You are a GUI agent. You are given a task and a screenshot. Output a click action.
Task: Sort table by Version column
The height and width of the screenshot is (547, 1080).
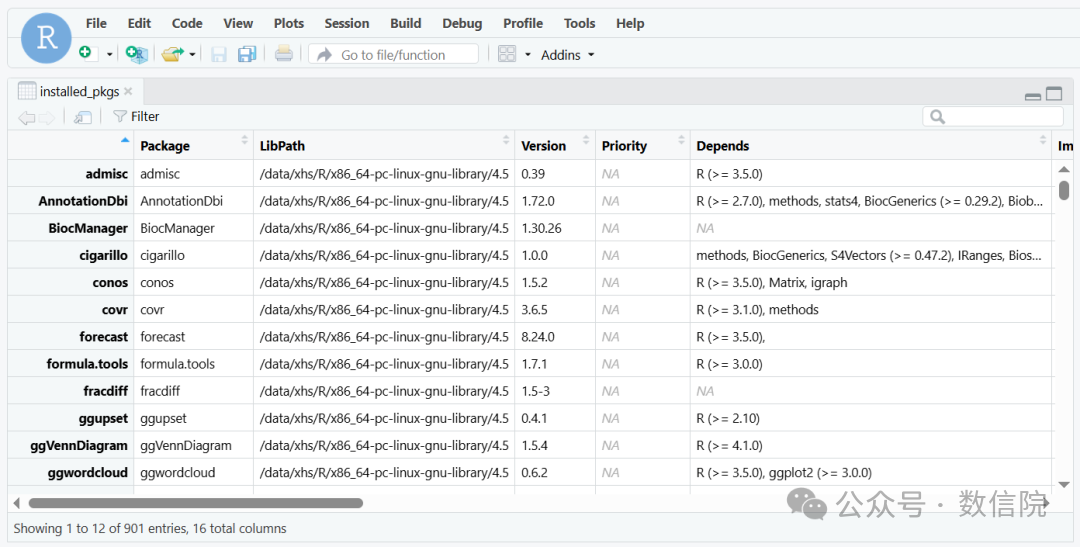(x=554, y=146)
